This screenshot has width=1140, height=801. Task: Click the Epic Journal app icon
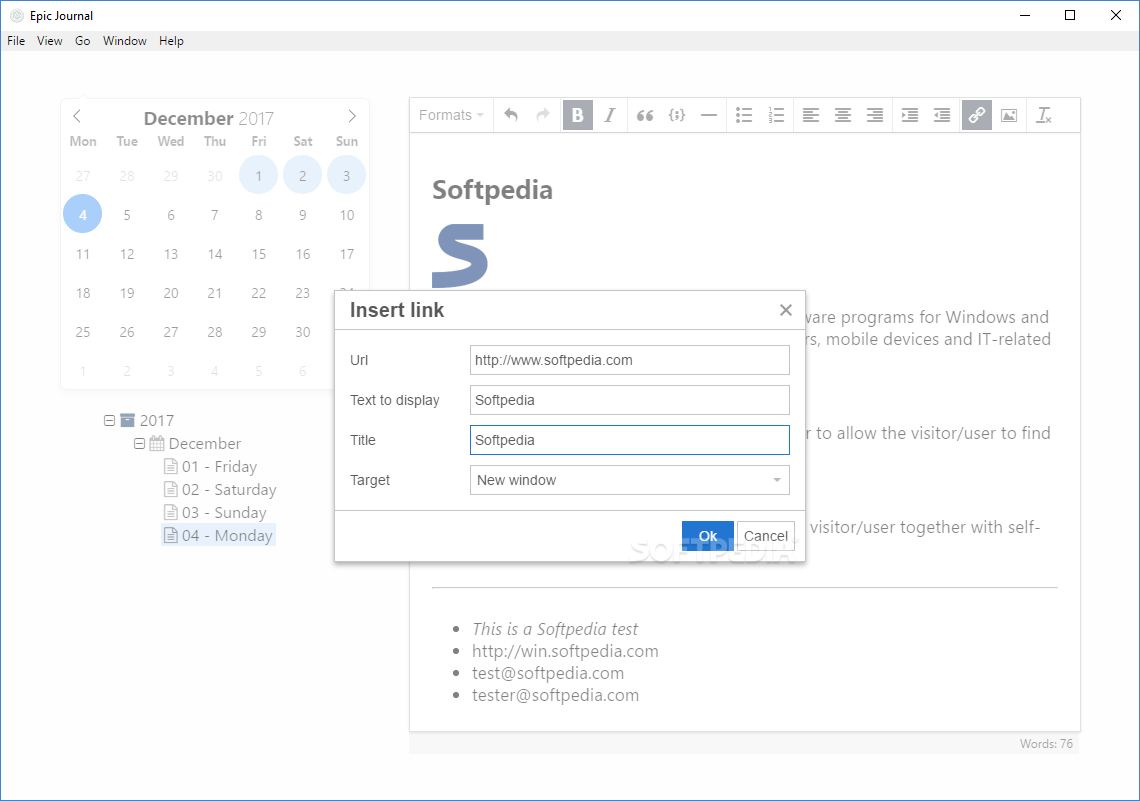(x=17, y=15)
